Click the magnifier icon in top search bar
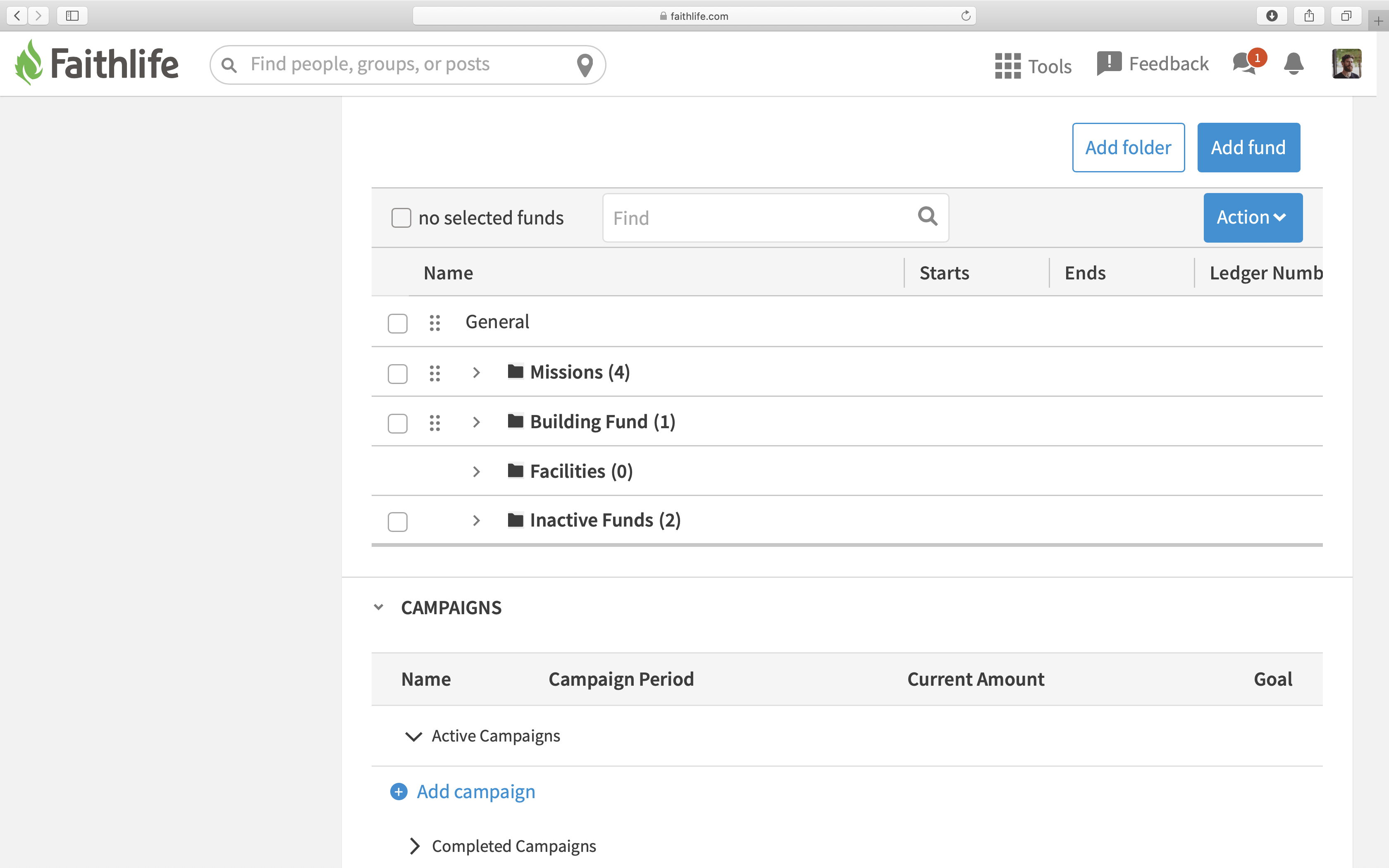The image size is (1389, 868). click(x=229, y=65)
